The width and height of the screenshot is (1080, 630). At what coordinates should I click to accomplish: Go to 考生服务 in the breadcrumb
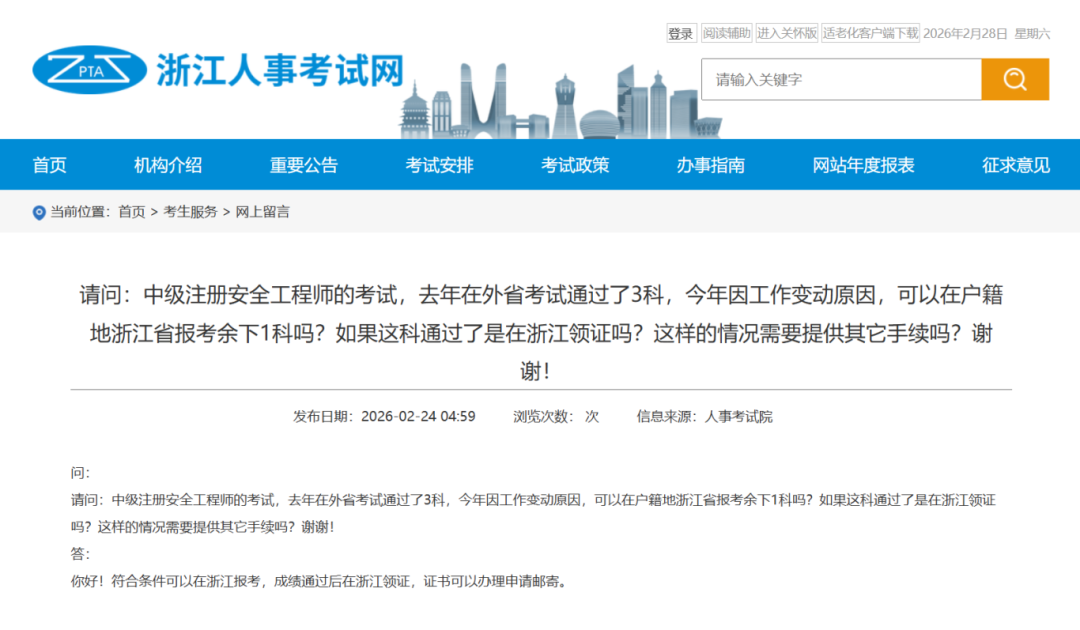tap(190, 212)
